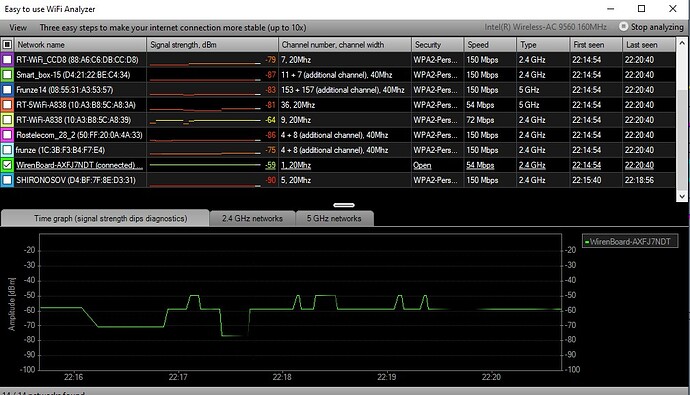Click the -64 signal value of RT-WiFi-A838

click(x=271, y=120)
